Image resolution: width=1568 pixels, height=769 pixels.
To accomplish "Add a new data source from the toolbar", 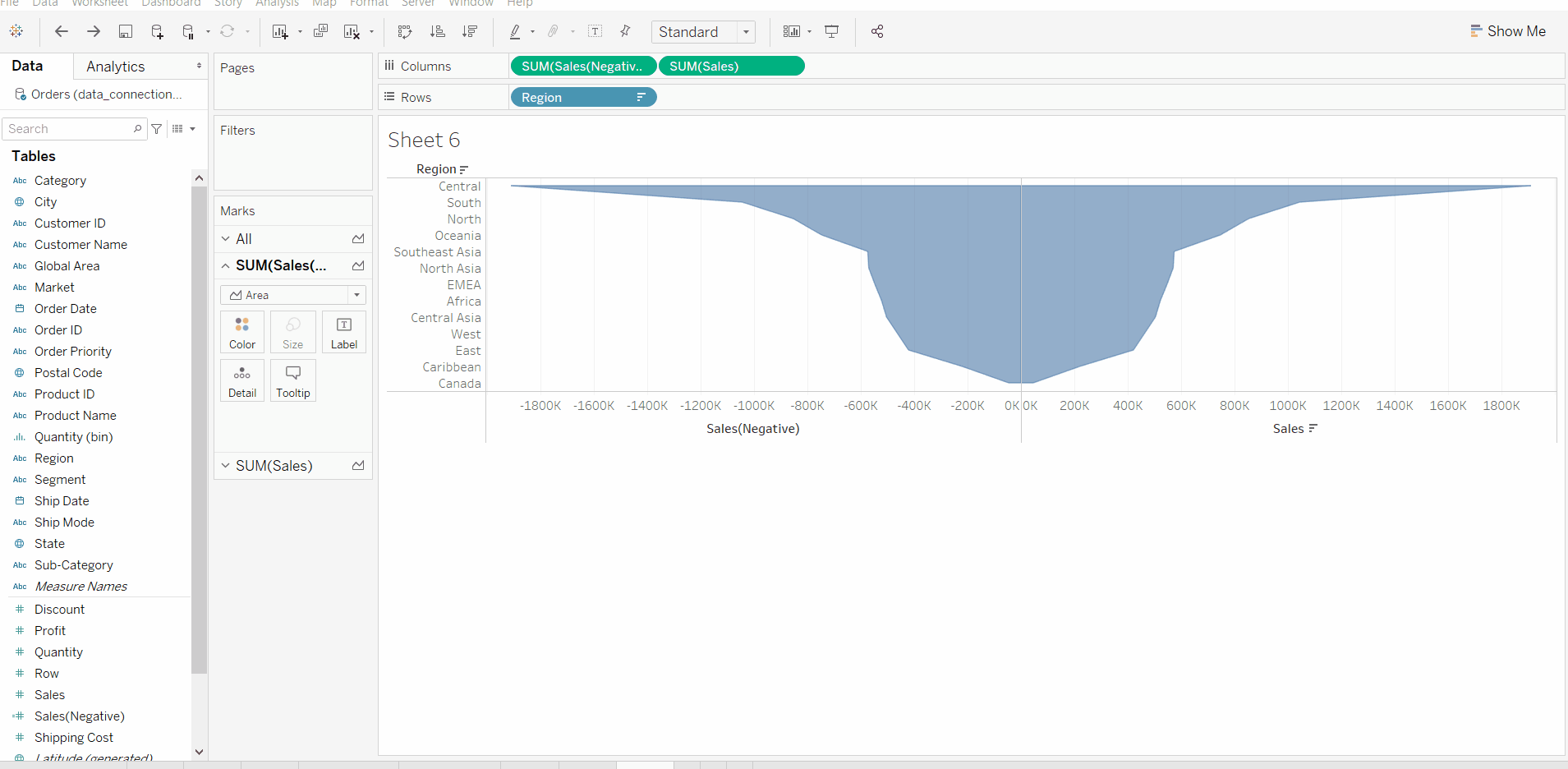I will point(157,31).
